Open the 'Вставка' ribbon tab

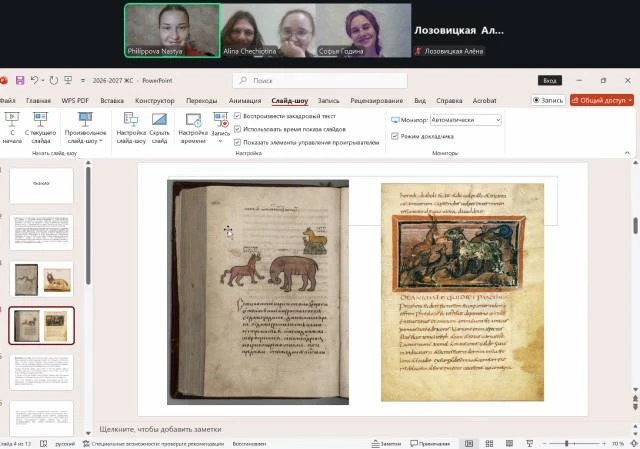pyautogui.click(x=112, y=100)
